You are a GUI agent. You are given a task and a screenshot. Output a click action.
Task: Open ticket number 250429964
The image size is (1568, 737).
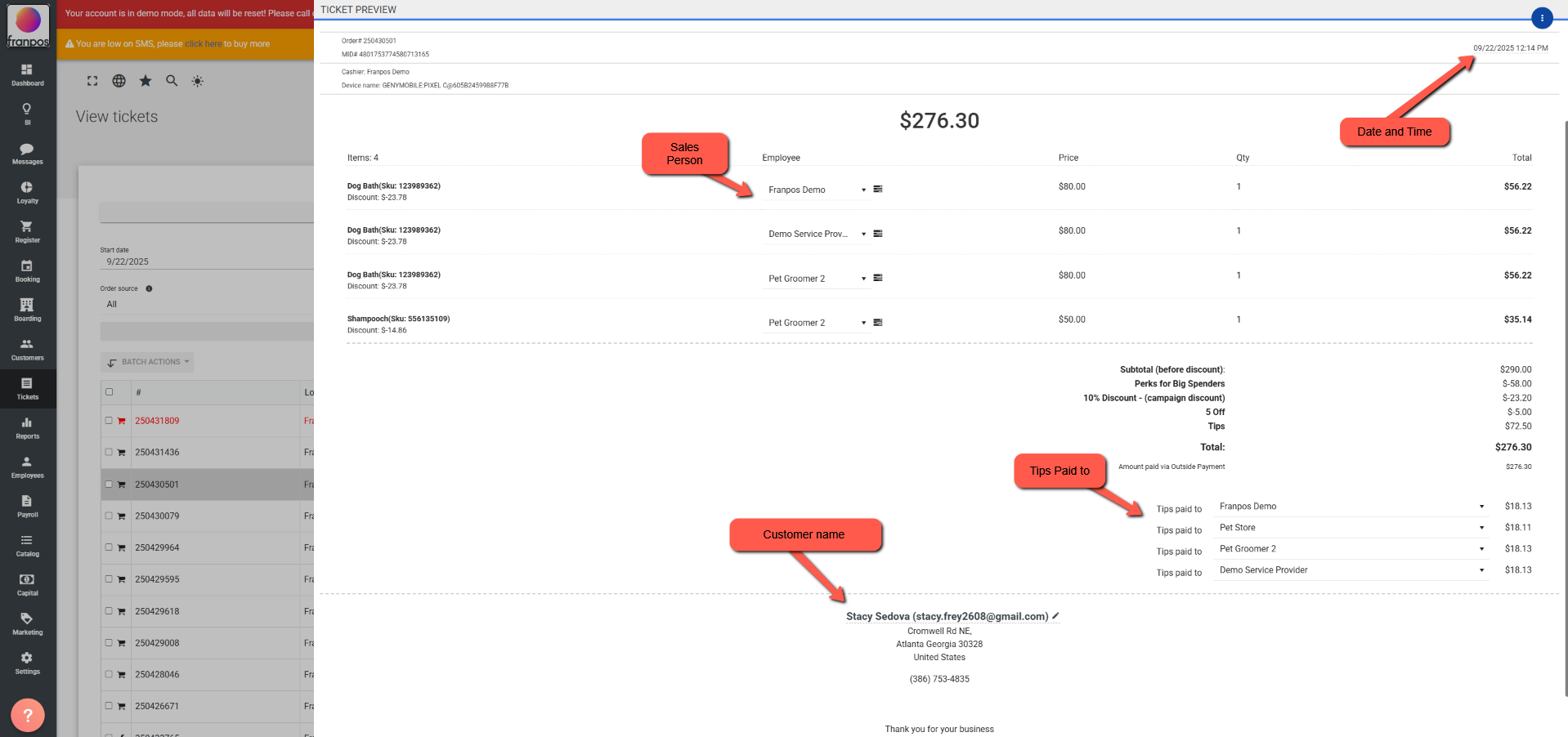point(157,547)
